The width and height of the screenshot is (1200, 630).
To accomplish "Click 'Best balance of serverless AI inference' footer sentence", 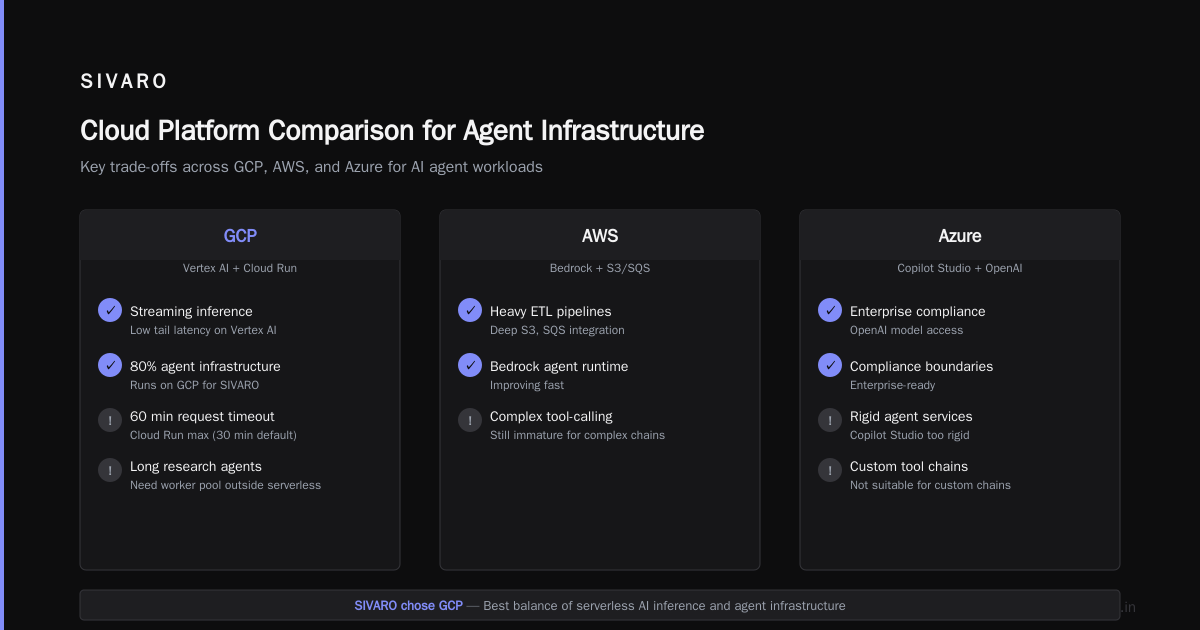I will 664,605.
